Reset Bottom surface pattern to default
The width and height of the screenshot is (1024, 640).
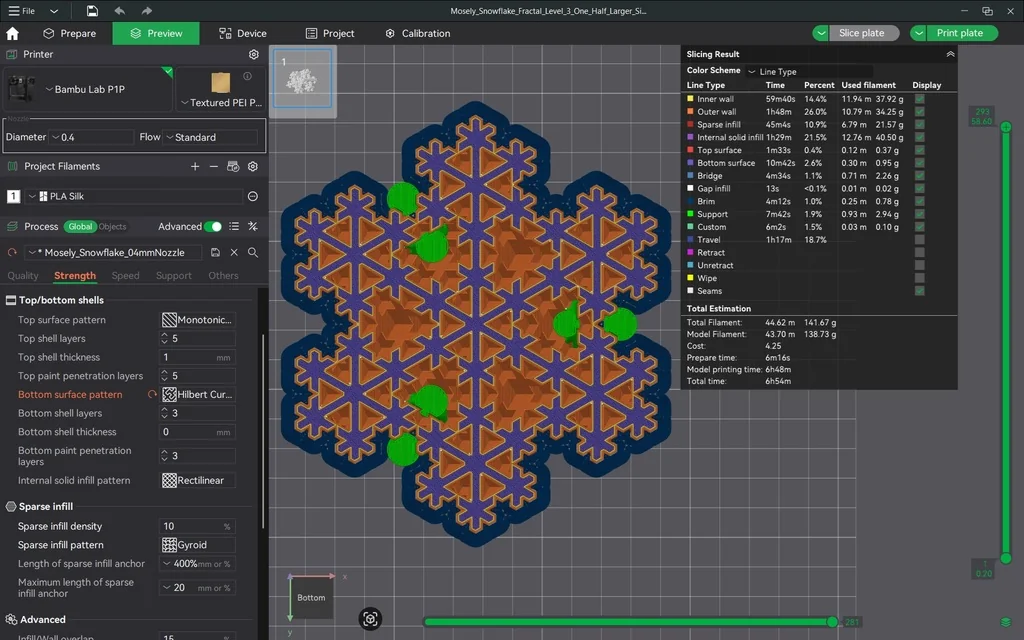click(x=152, y=395)
